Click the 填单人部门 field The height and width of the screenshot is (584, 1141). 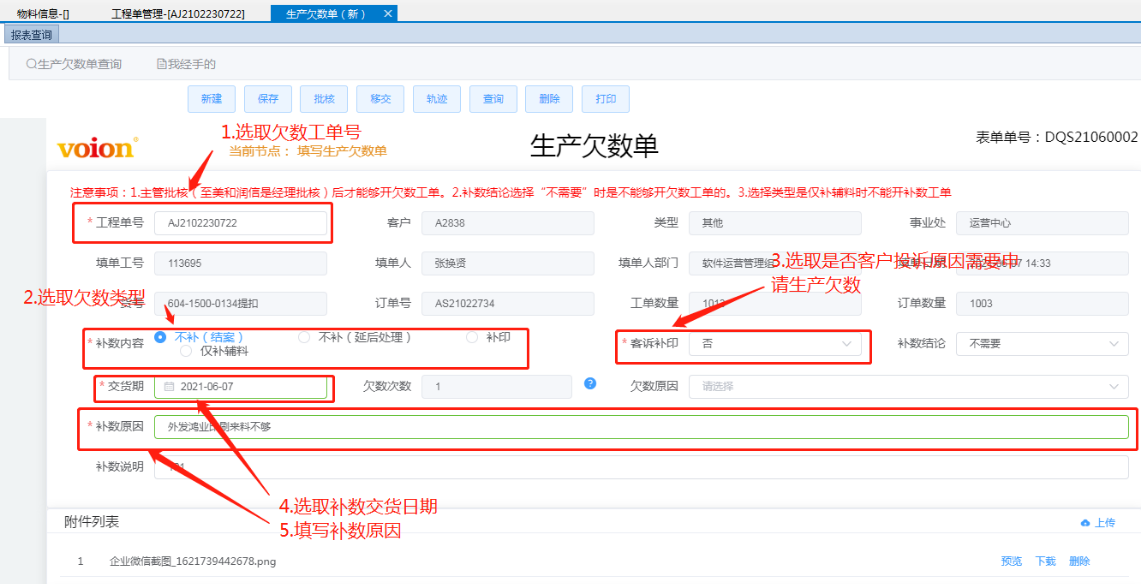pyautogui.click(x=775, y=263)
